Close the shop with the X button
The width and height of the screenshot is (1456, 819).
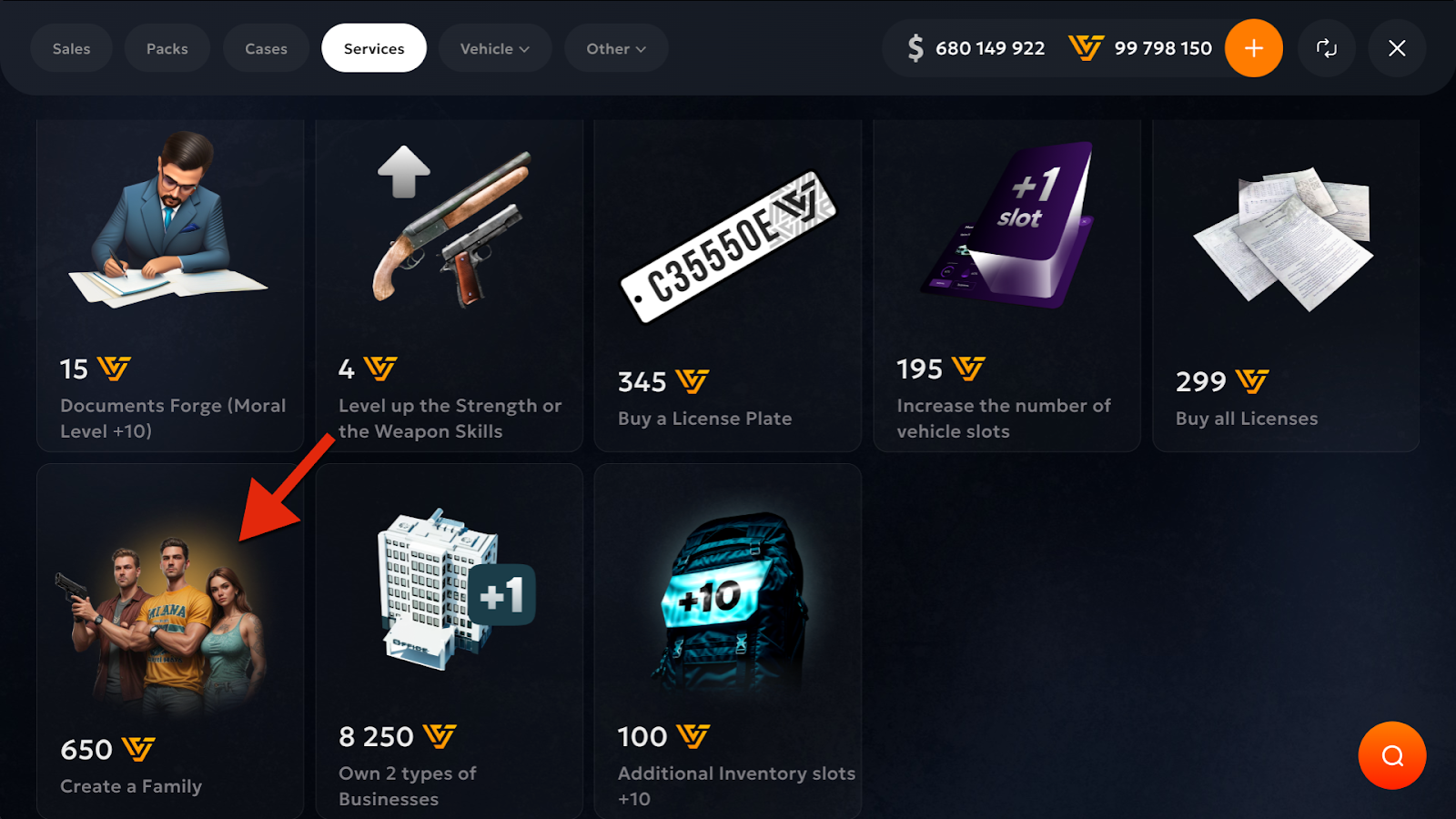(1397, 48)
